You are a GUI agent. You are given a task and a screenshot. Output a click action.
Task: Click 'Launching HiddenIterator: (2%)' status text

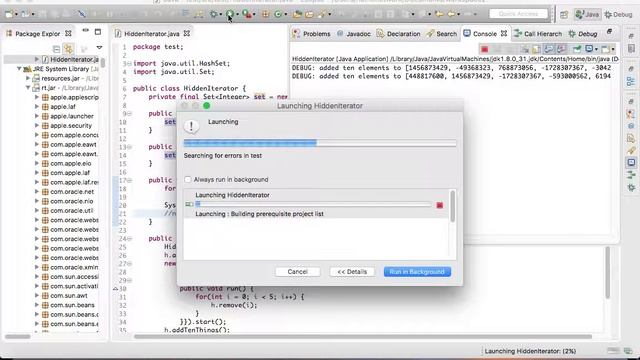point(530,351)
